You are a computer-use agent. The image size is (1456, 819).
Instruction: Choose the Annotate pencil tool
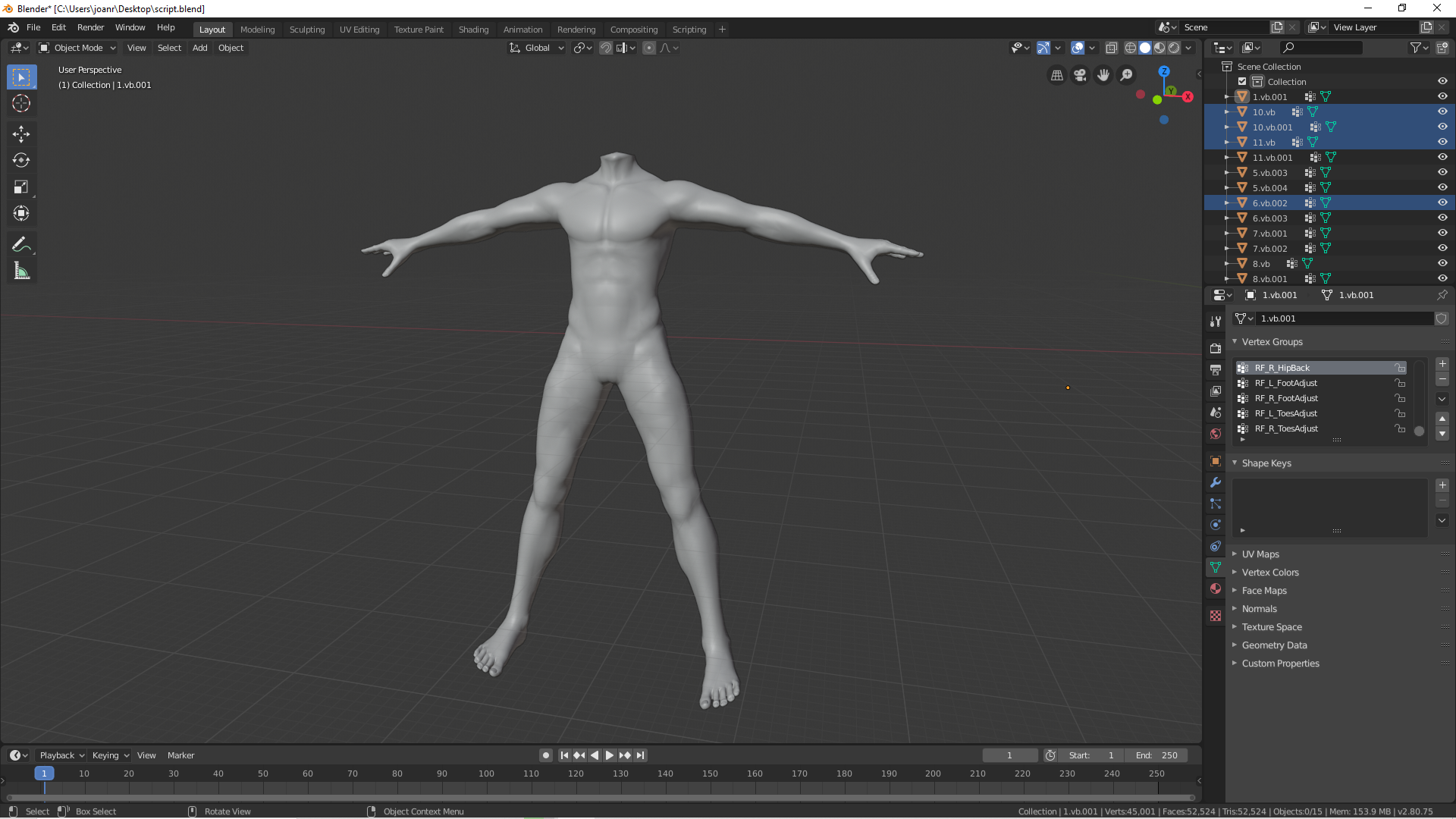[21, 244]
